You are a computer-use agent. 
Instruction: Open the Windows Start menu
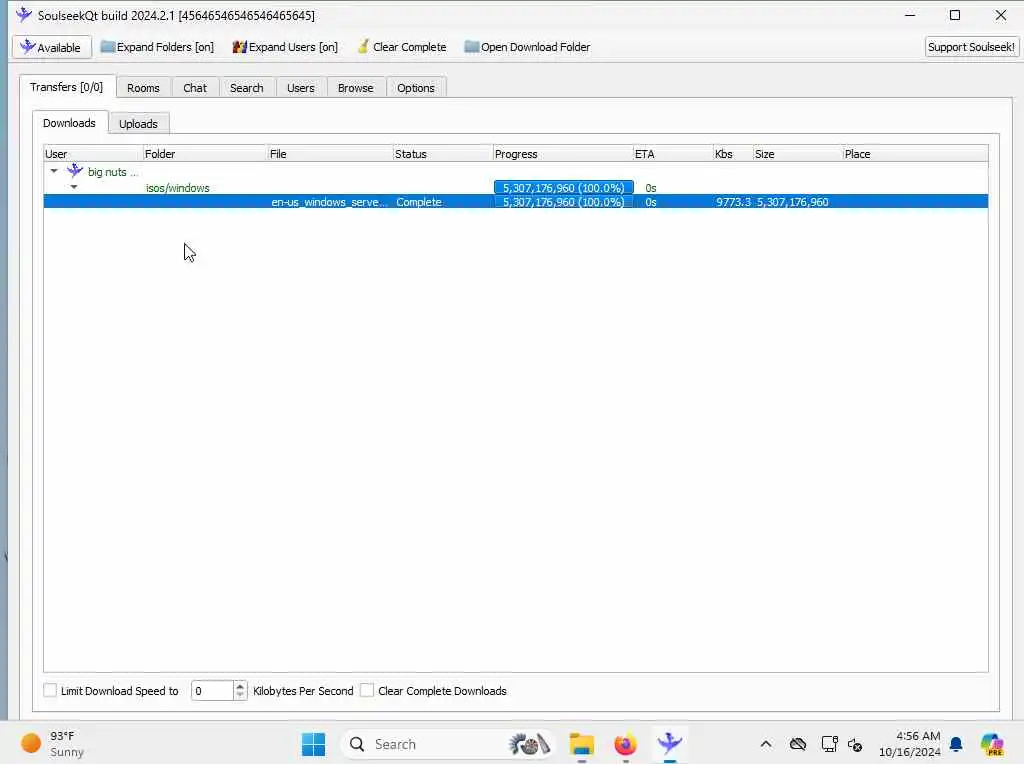point(313,744)
